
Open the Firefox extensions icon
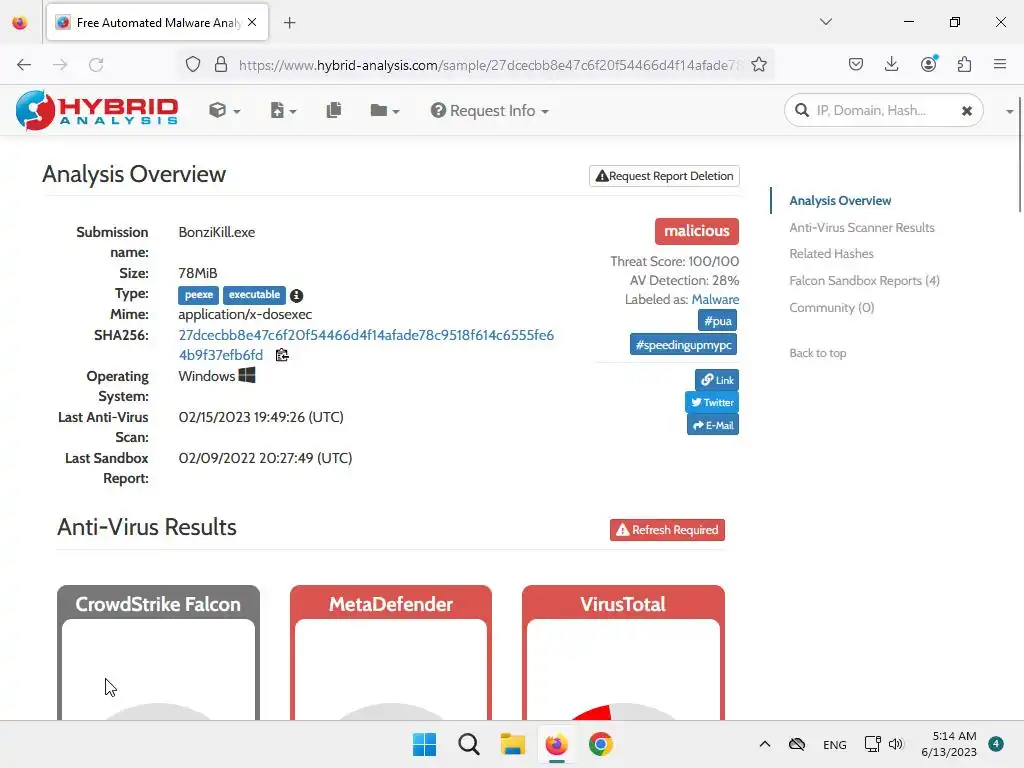click(x=964, y=64)
